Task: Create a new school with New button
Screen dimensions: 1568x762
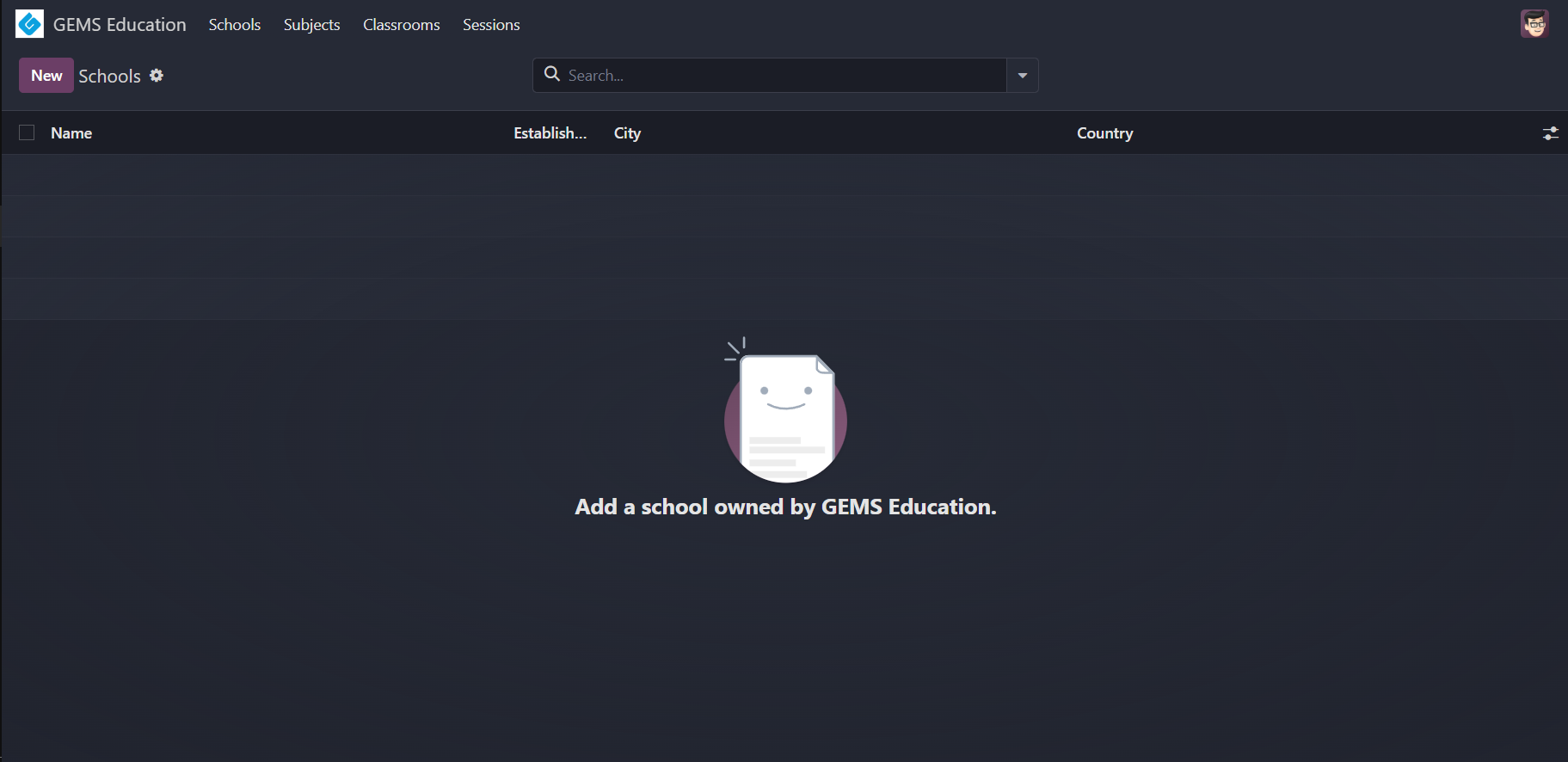Action: pyautogui.click(x=46, y=76)
